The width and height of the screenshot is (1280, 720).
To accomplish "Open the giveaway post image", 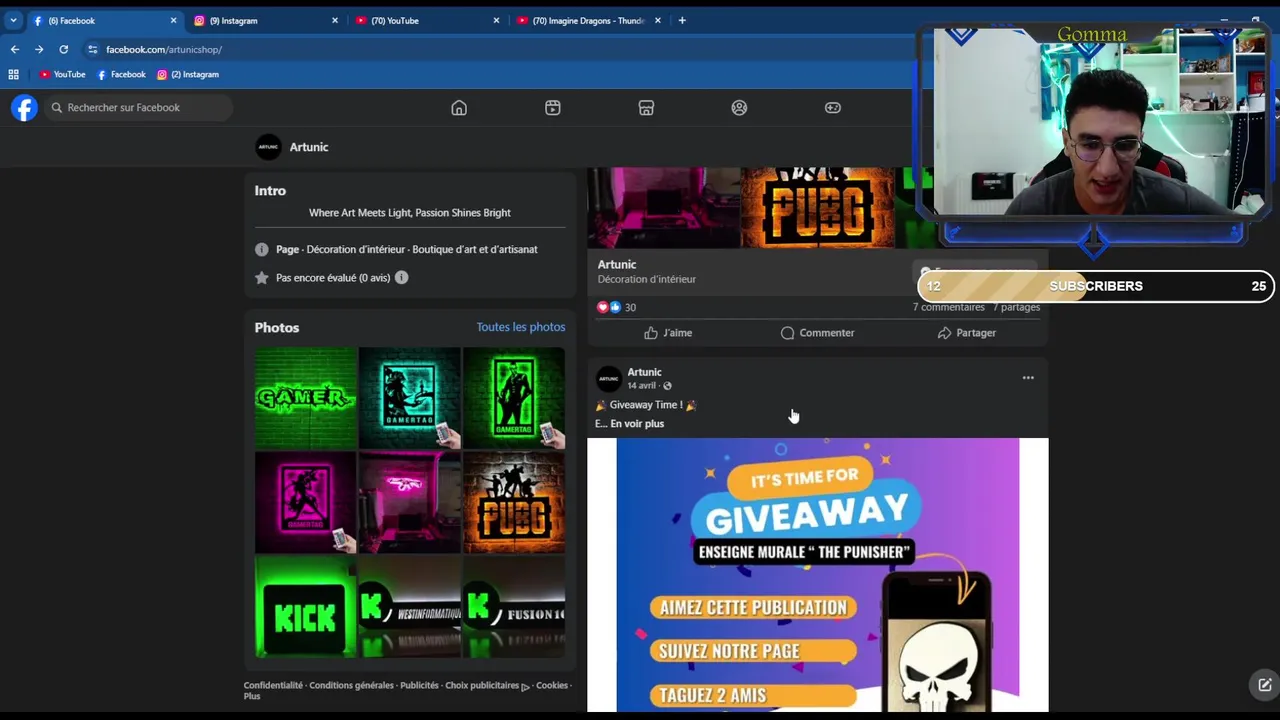I will click(818, 575).
